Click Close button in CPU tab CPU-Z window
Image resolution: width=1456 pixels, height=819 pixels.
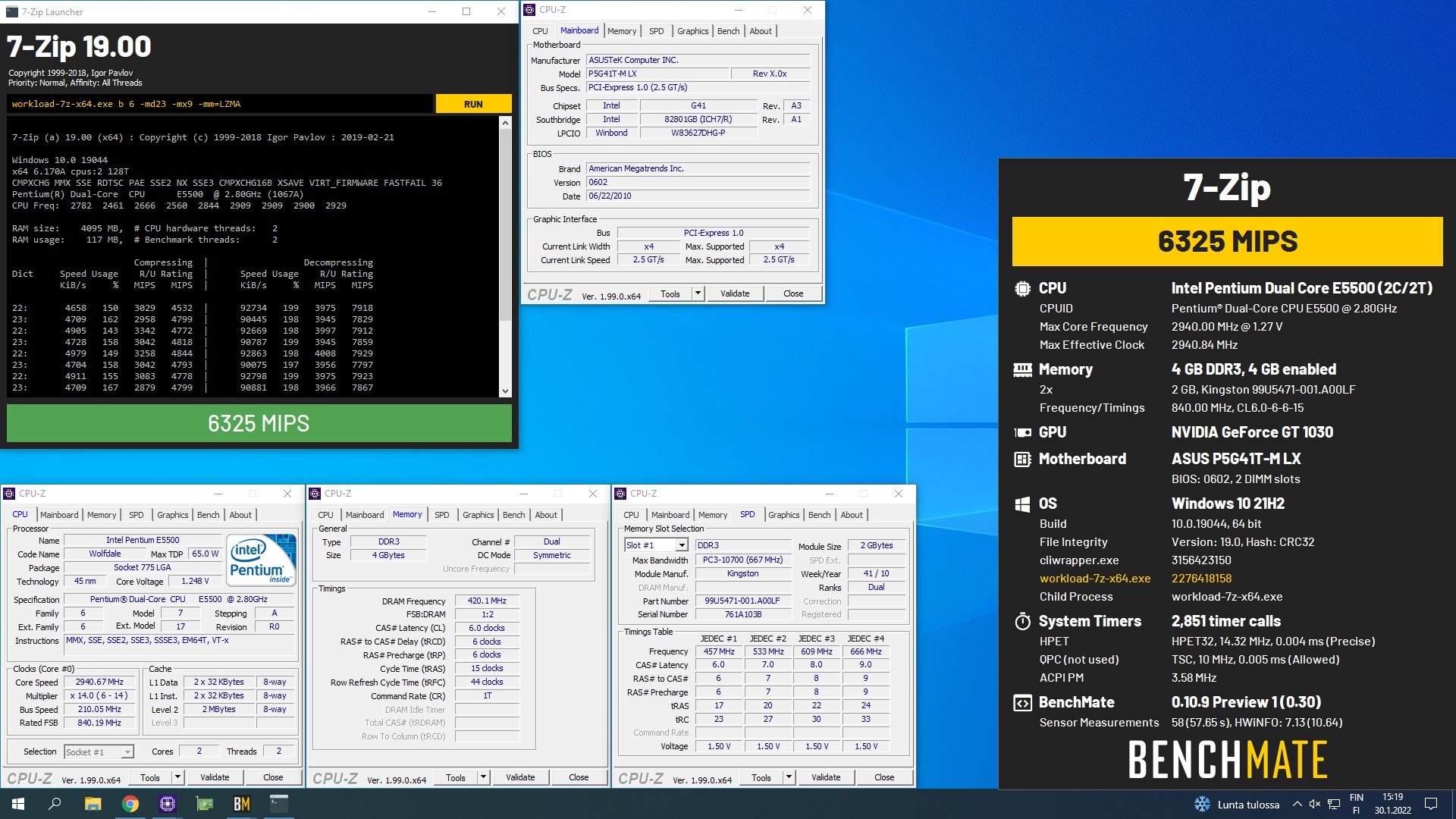273,777
